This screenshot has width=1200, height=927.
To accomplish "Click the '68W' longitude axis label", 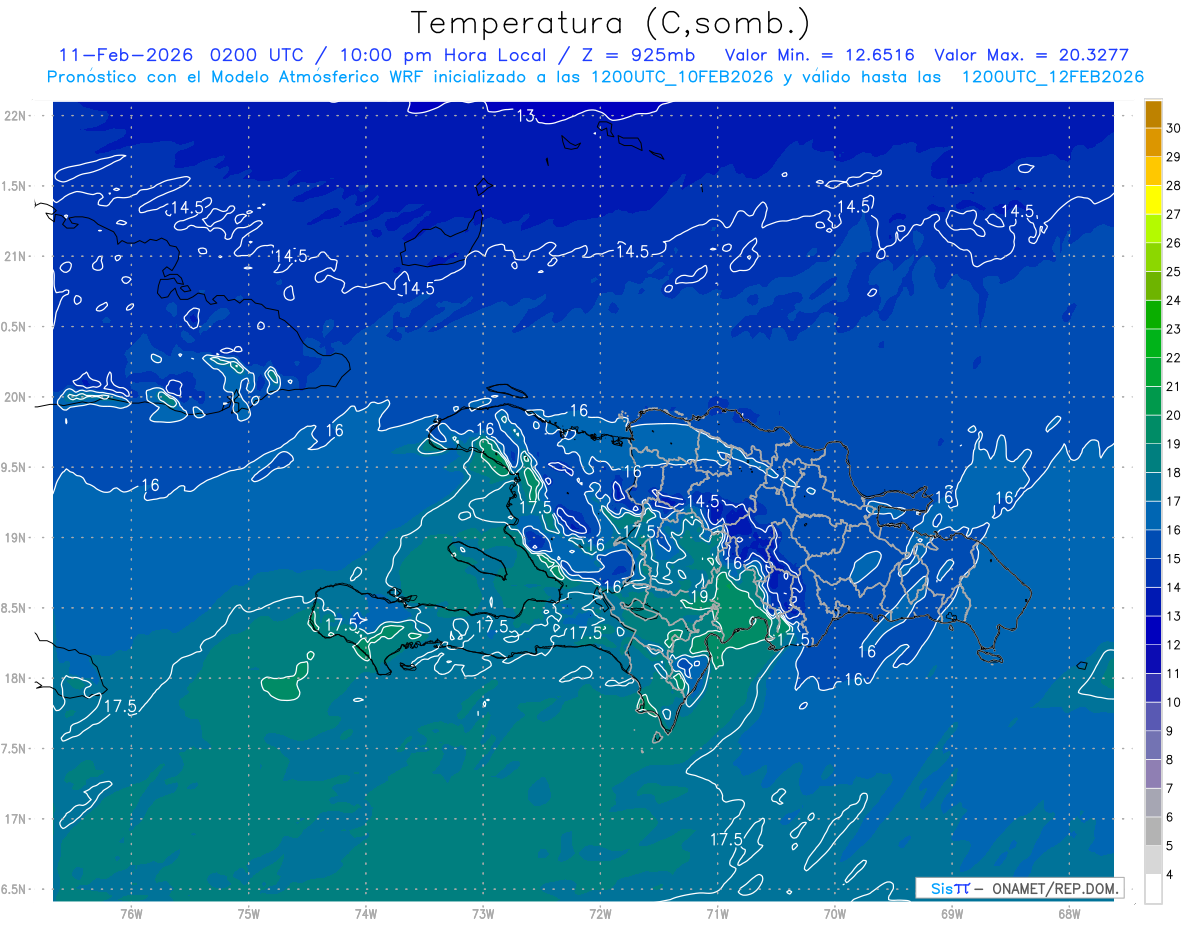I will (x=1069, y=913).
